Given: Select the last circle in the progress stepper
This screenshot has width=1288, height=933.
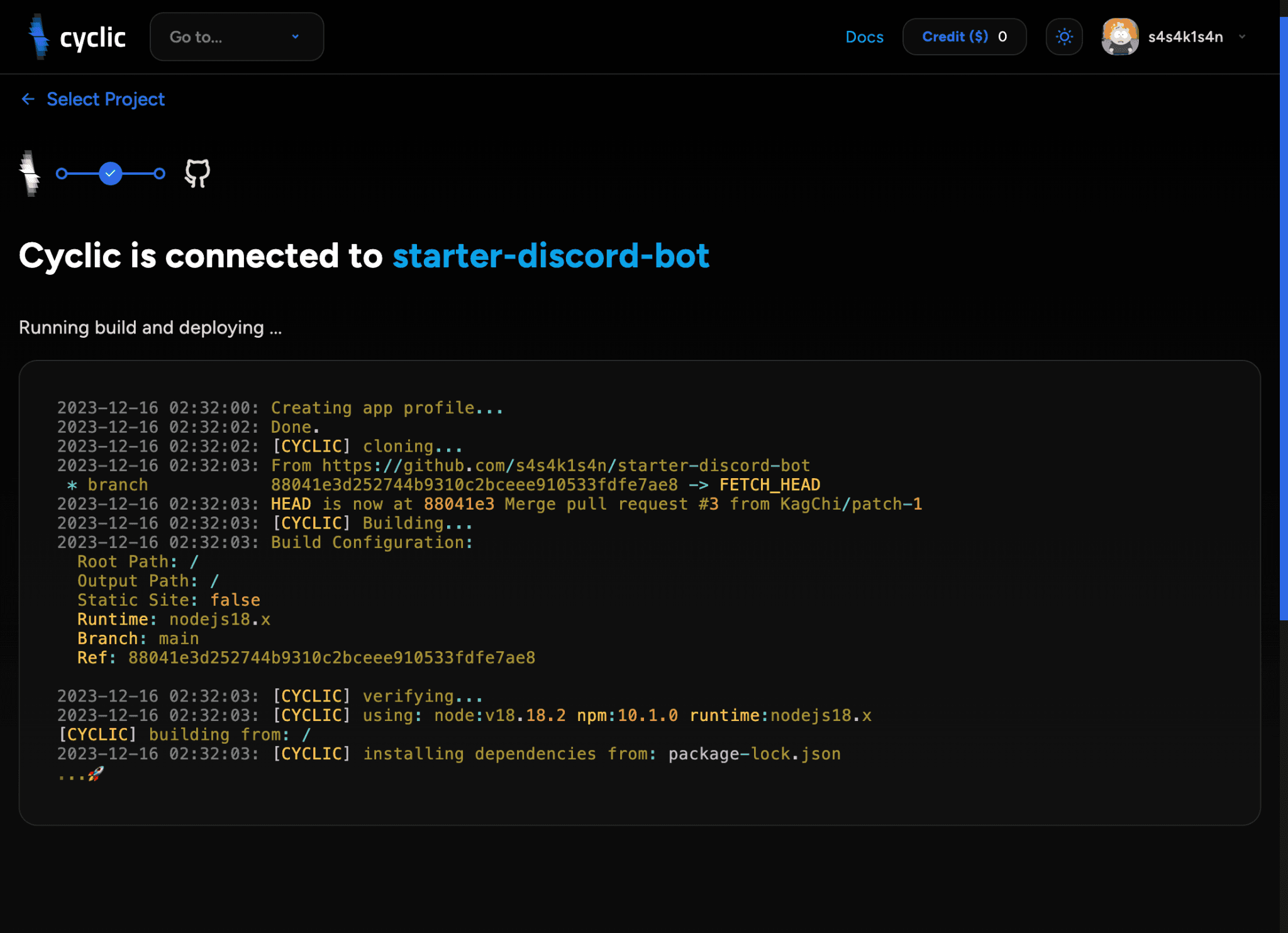Looking at the screenshot, I should coord(159,174).
